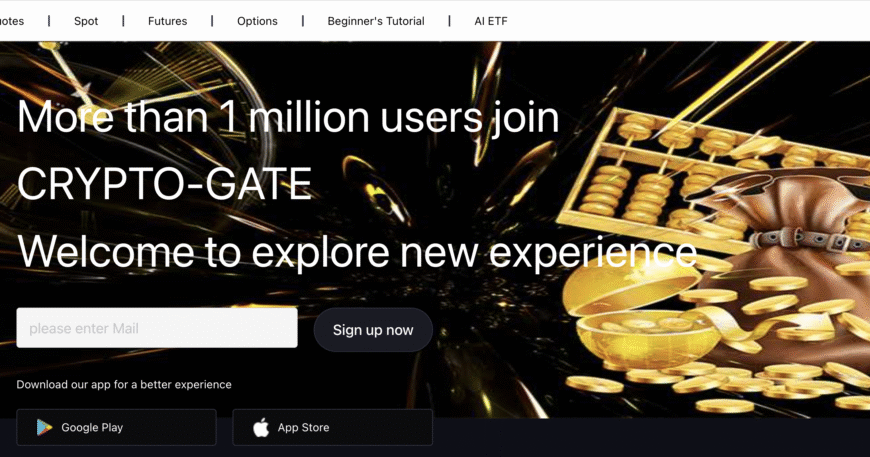Open the partially visible Quotes nav item

point(11,21)
